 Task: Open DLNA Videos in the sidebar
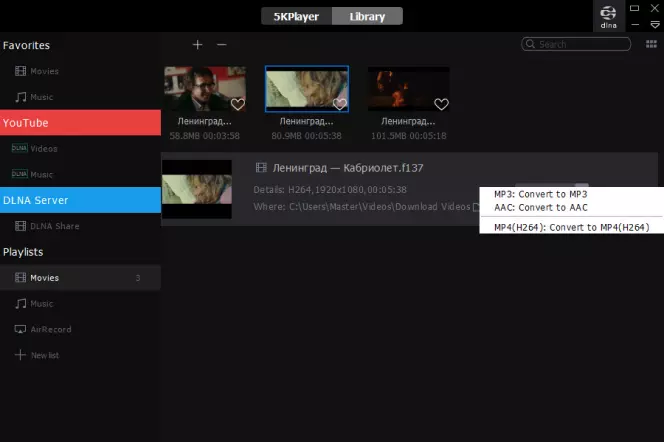(x=80, y=149)
